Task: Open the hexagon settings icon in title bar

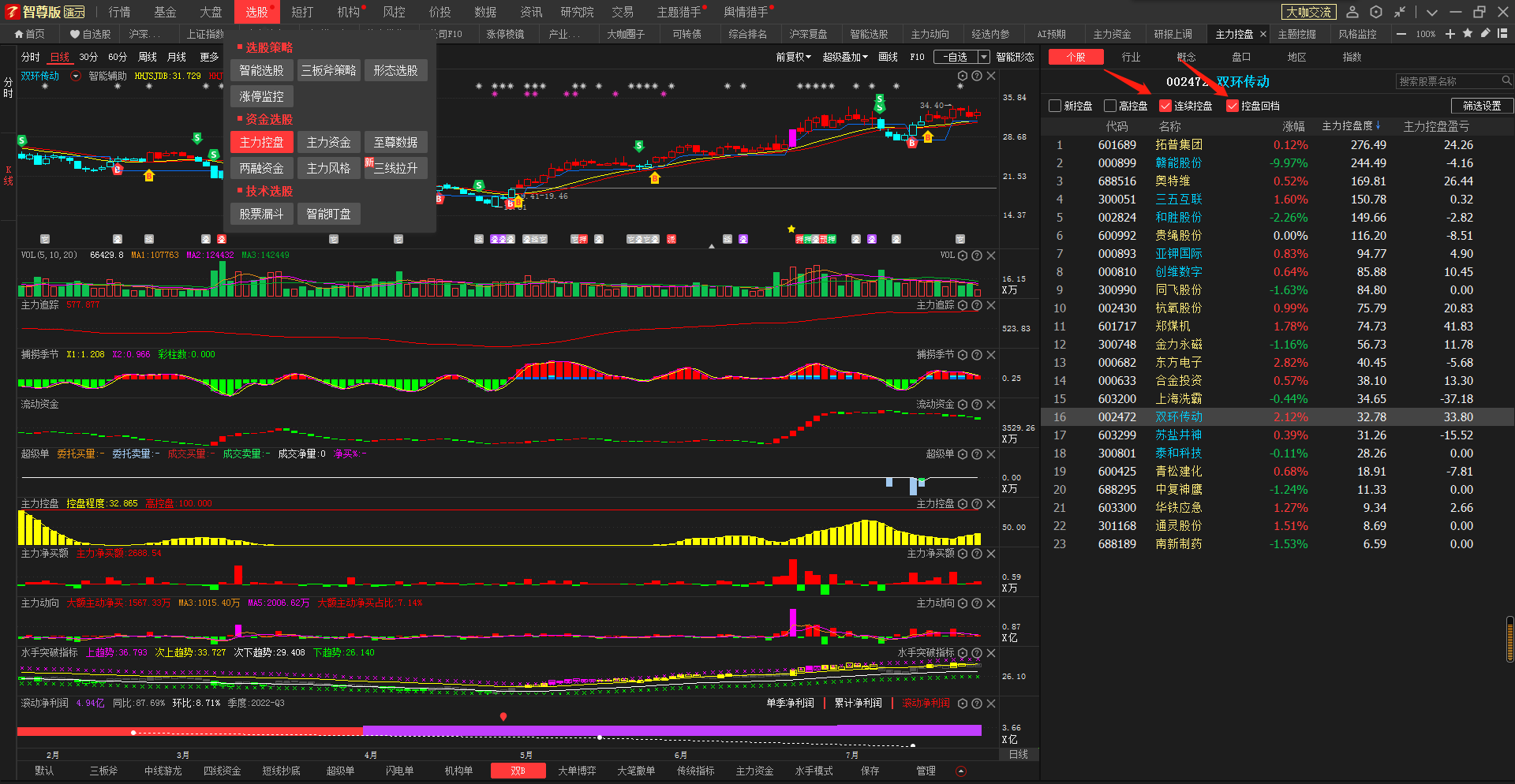Action: pyautogui.click(x=1376, y=12)
